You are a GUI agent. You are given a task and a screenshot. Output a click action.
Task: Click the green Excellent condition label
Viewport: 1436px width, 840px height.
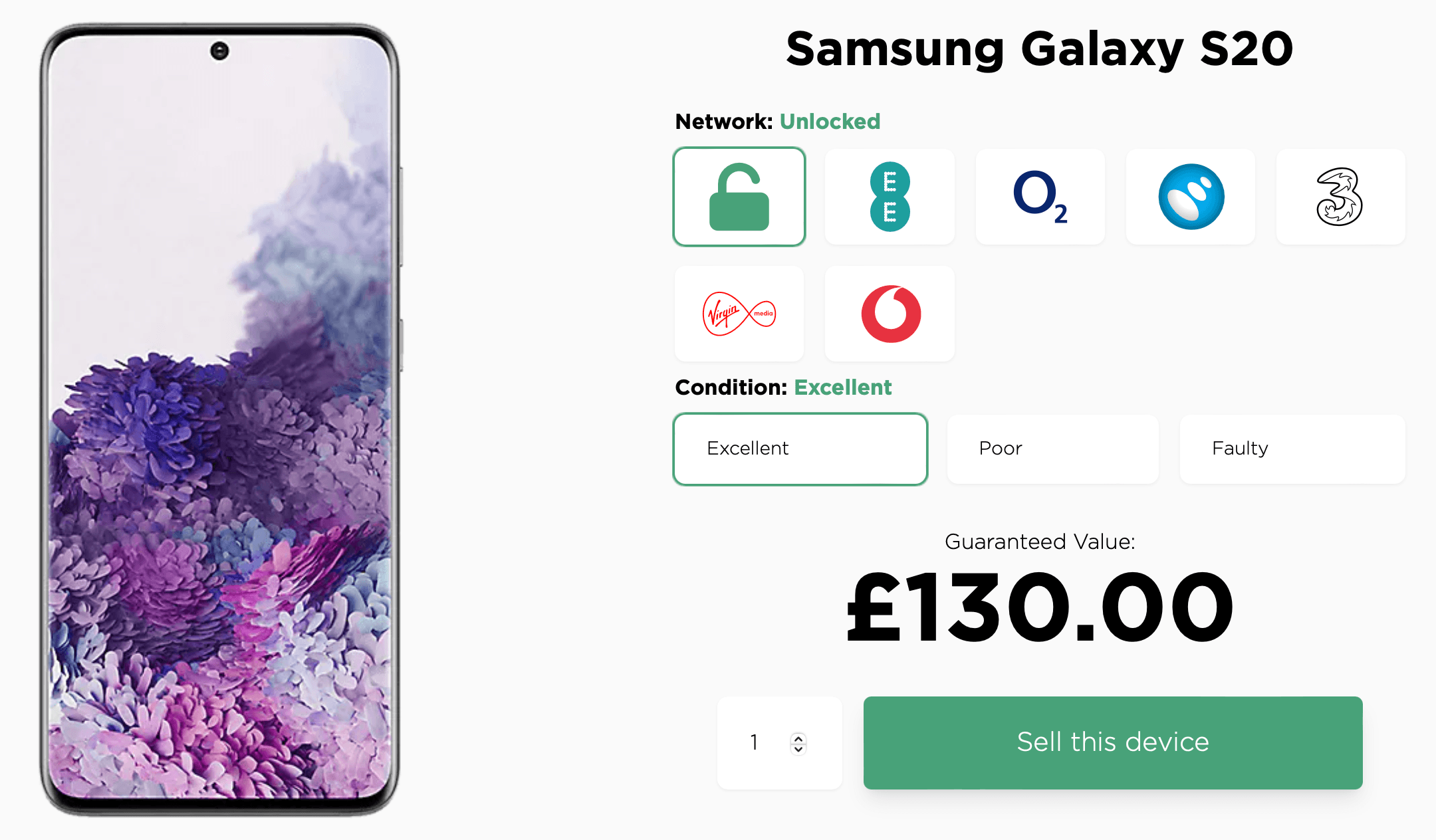842,387
